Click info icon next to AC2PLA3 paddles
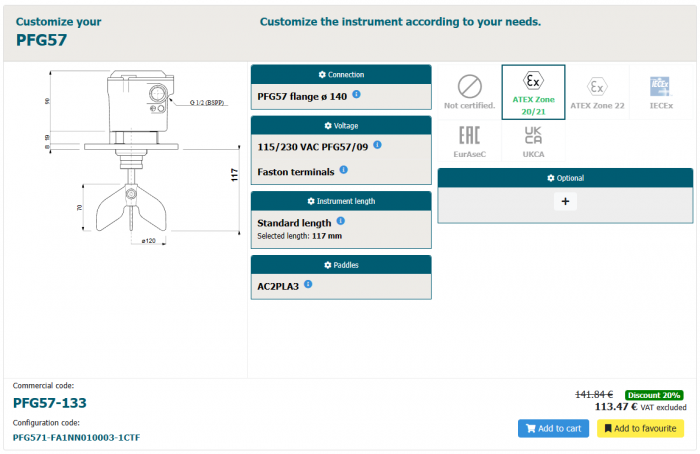Viewport: 700px width, 454px height. 308,284
